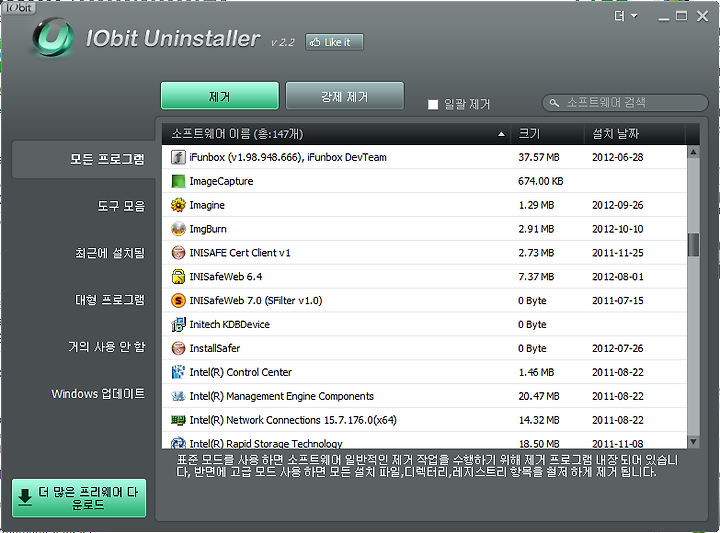Click the thumbs-up icon in Like it
Image resolution: width=720 pixels, height=533 pixels.
(x=315, y=42)
